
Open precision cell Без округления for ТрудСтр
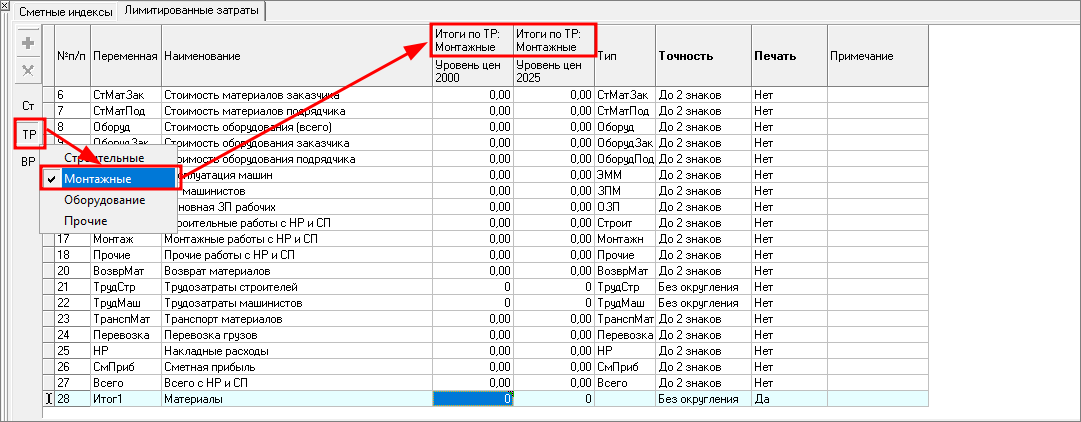[702, 287]
